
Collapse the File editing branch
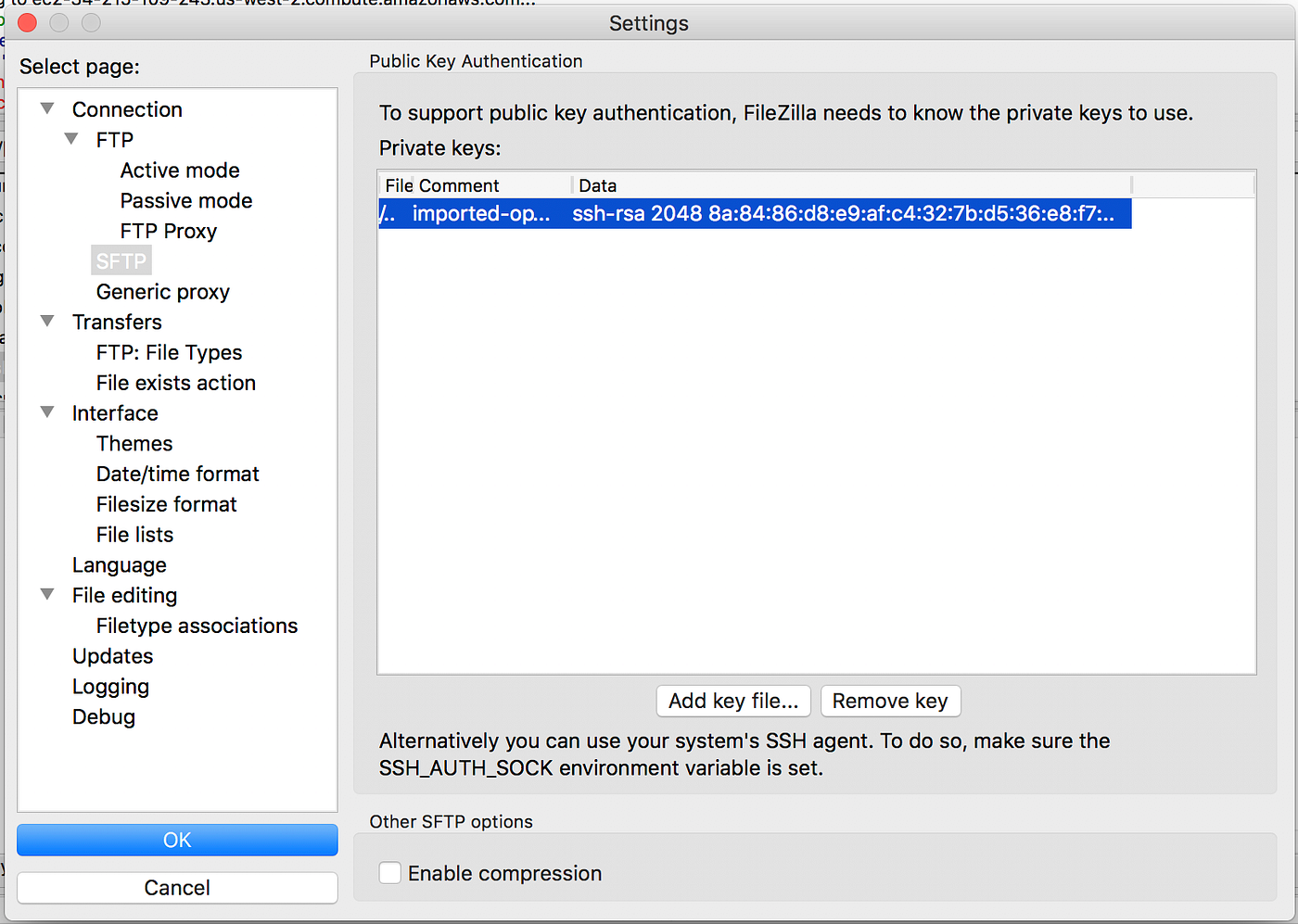47,595
